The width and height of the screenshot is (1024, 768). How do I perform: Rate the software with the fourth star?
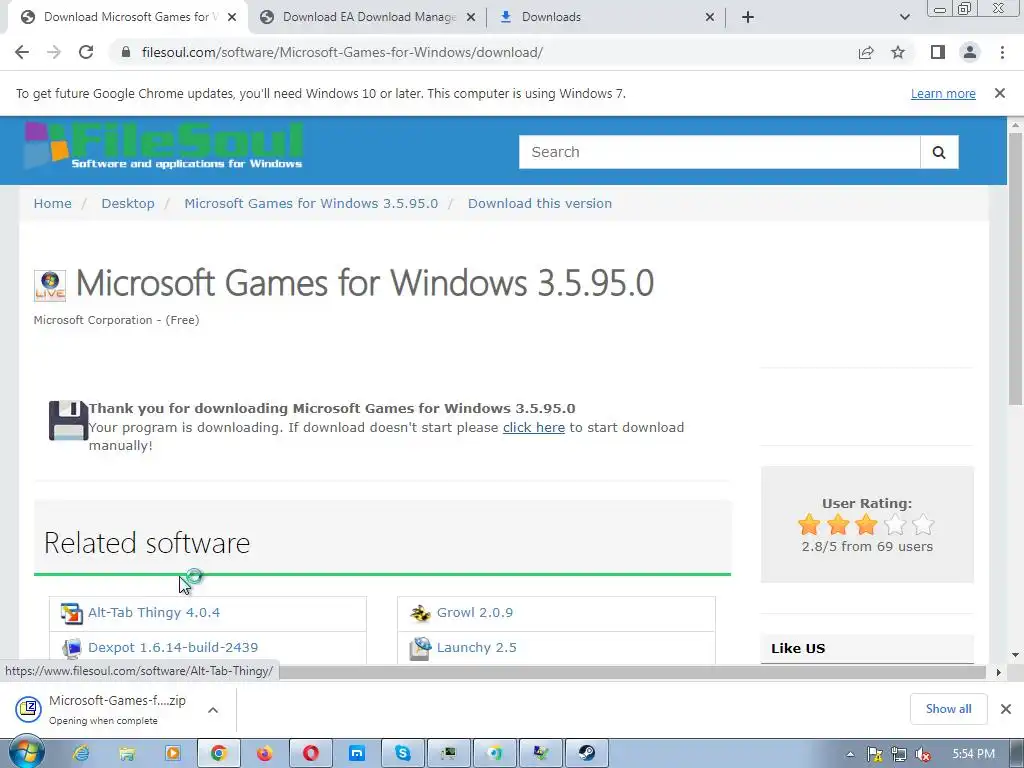(x=895, y=524)
